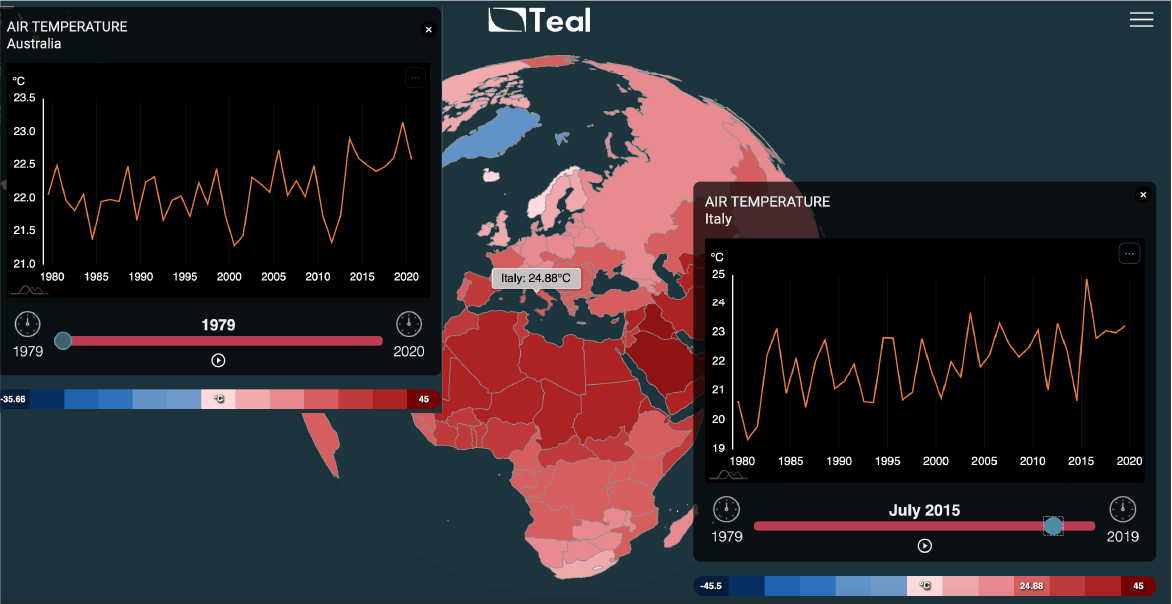Image resolution: width=1172 pixels, height=604 pixels.
Task: Click the distribution curve icon under Australia chart
Action: [x=29, y=289]
